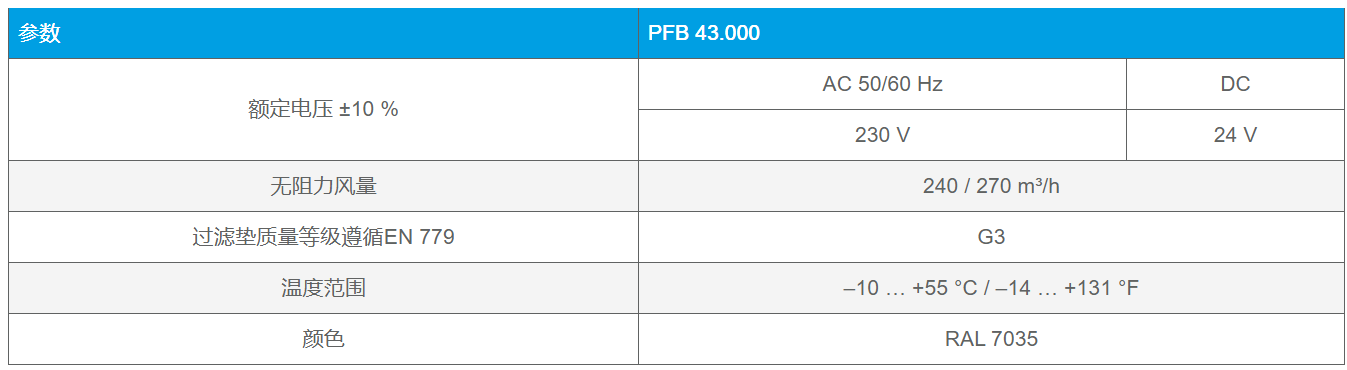
Task: Click the G3 filter class value
Action: tap(991, 237)
